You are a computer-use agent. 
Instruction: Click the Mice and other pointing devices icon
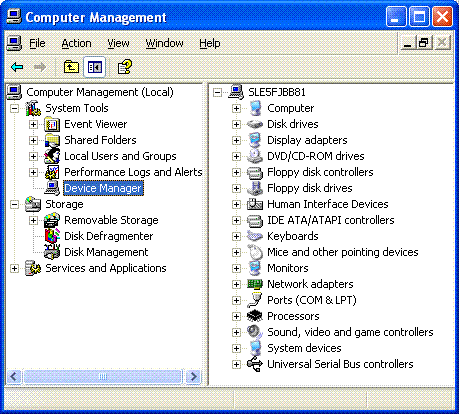pyautogui.click(x=255, y=252)
